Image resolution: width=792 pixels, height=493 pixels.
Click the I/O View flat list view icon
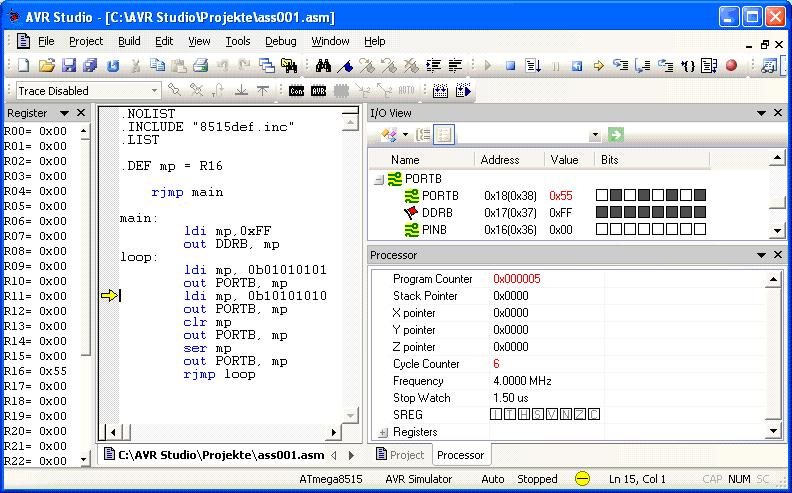(x=444, y=134)
